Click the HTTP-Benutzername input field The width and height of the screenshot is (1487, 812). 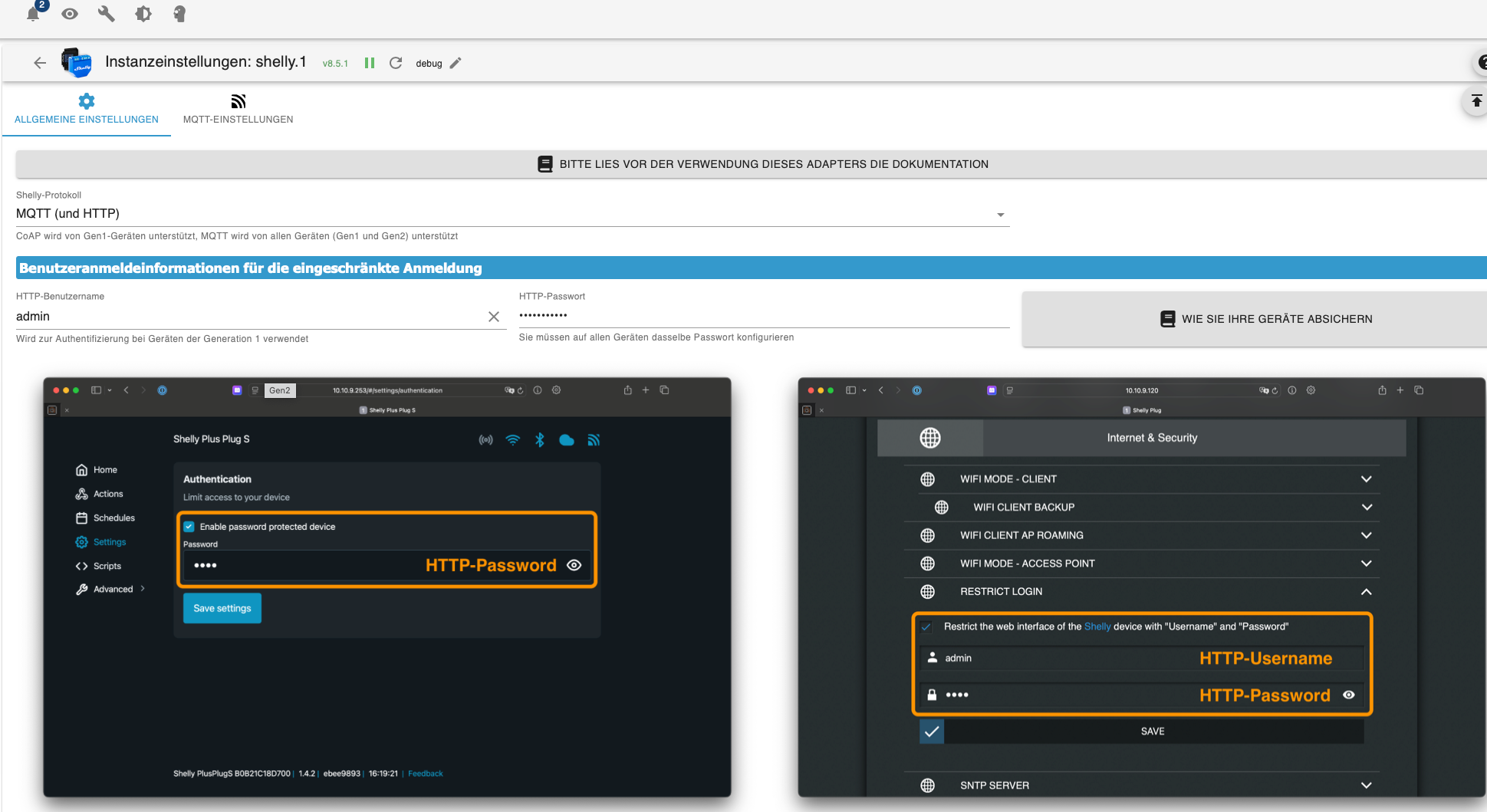[x=249, y=317]
